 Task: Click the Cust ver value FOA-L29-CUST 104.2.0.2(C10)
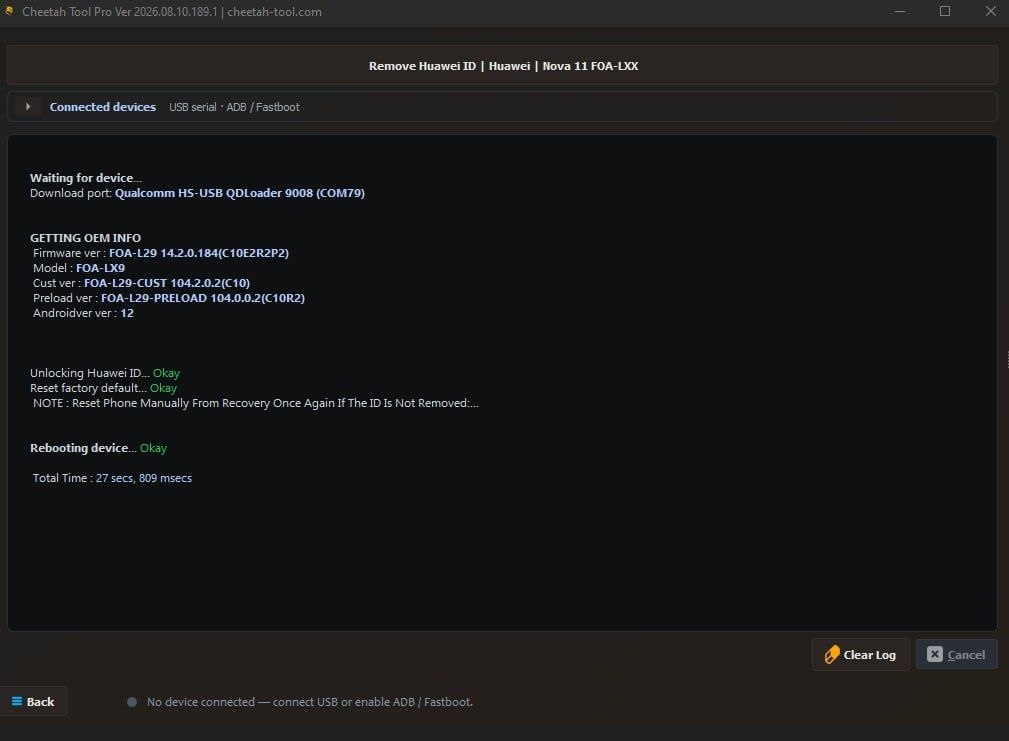pyautogui.click(x=167, y=283)
